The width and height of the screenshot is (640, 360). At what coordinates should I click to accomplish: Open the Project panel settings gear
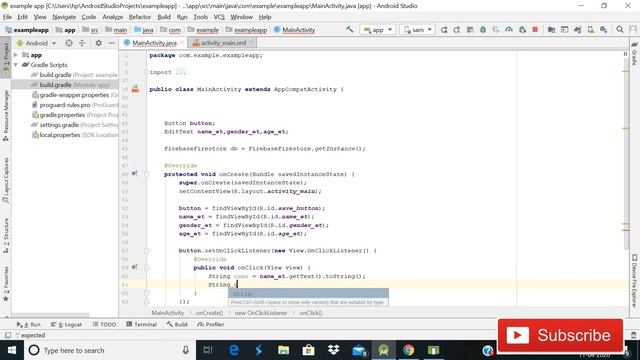click(x=98, y=43)
